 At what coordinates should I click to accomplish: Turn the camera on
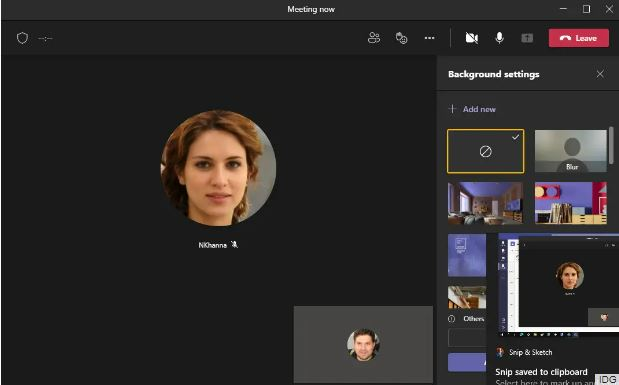472,38
